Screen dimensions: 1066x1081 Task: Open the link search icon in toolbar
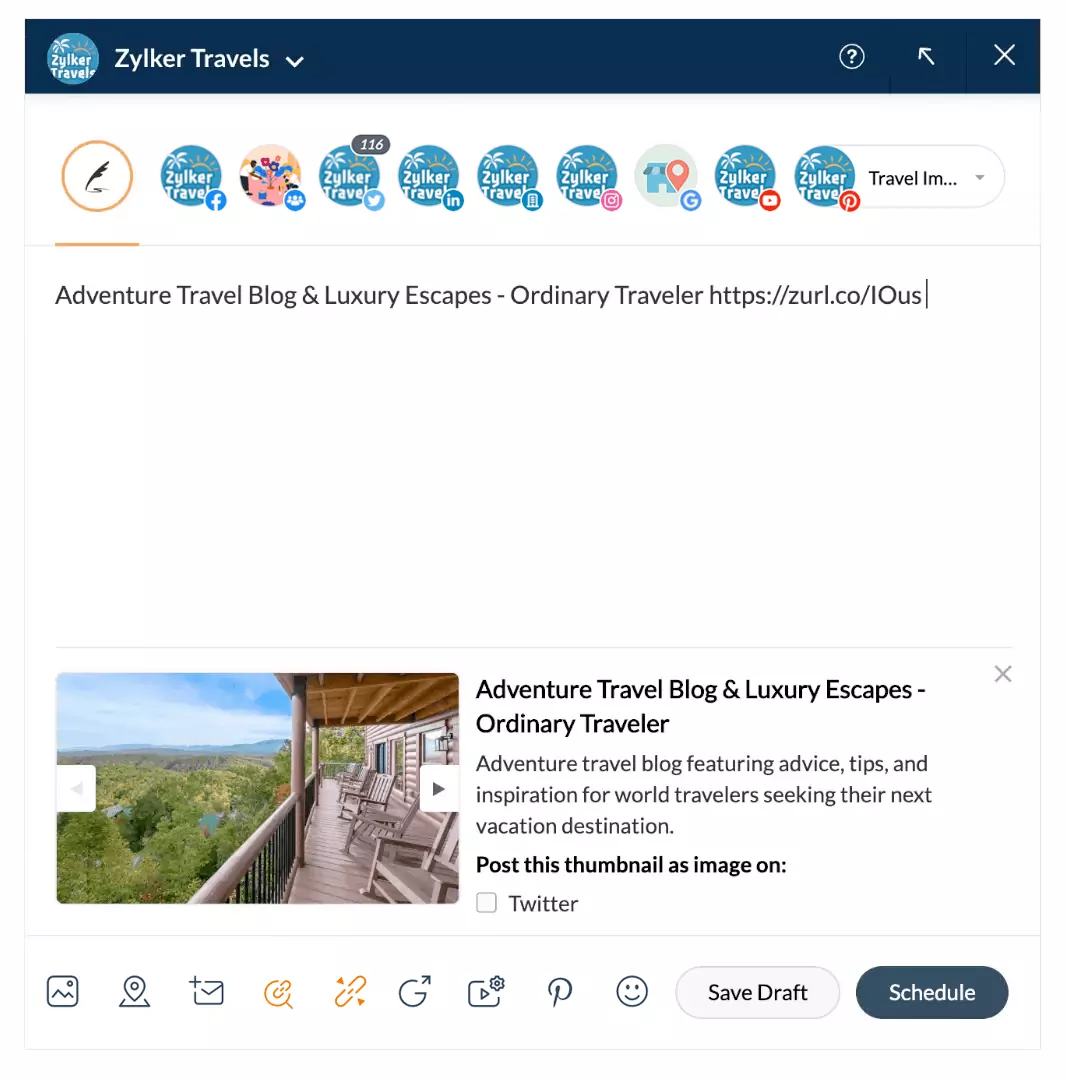(279, 993)
